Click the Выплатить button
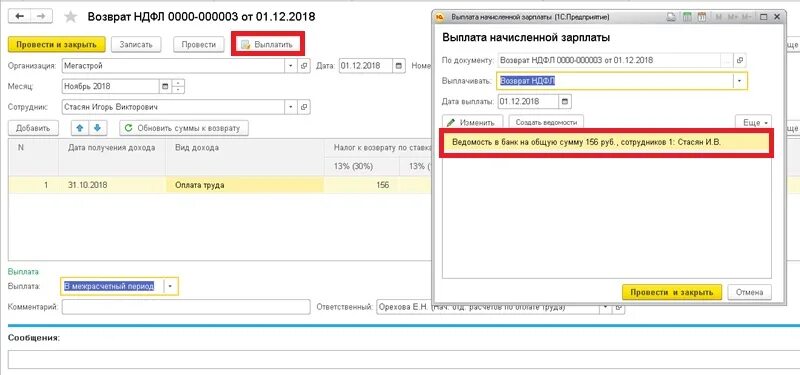 (268, 44)
